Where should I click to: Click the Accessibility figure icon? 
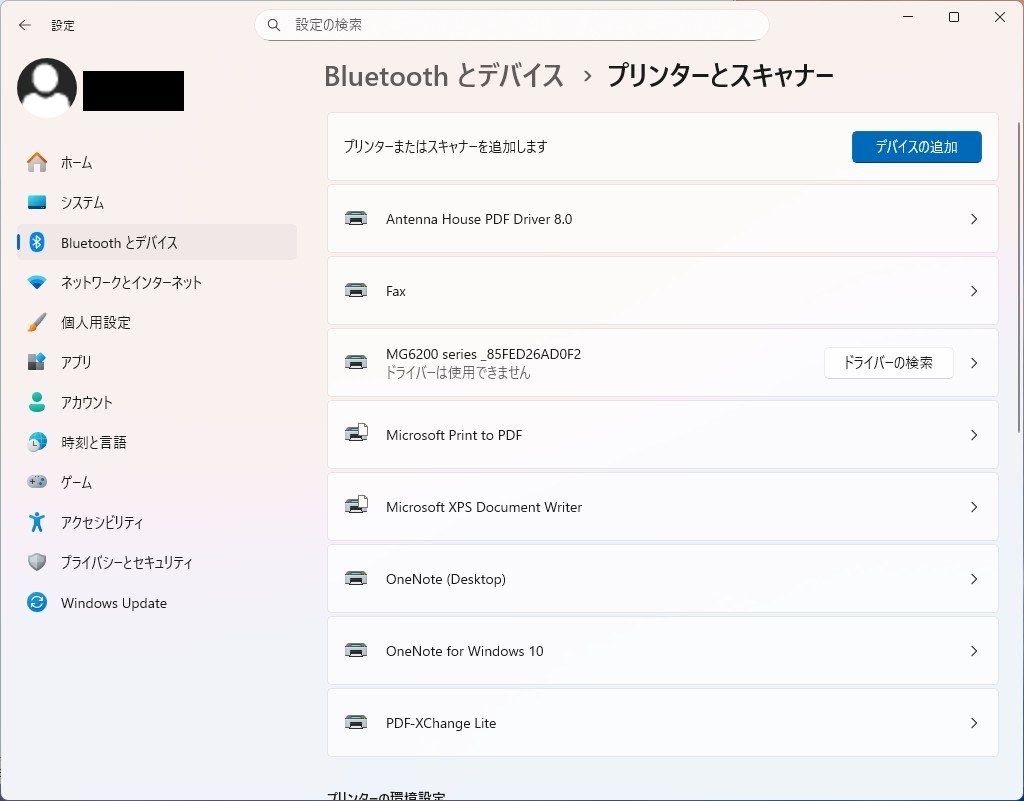point(37,522)
